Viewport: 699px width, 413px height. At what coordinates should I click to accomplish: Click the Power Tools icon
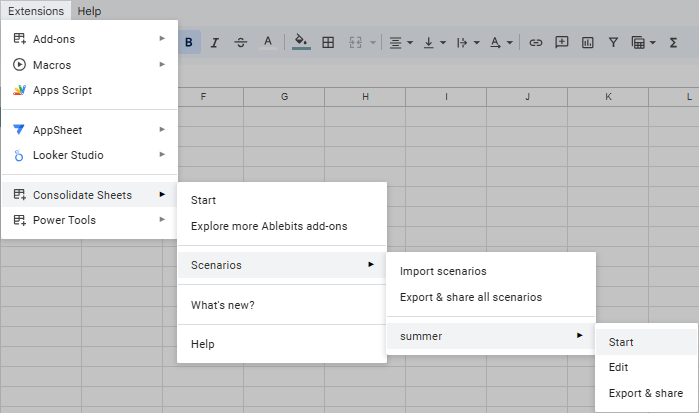19,220
